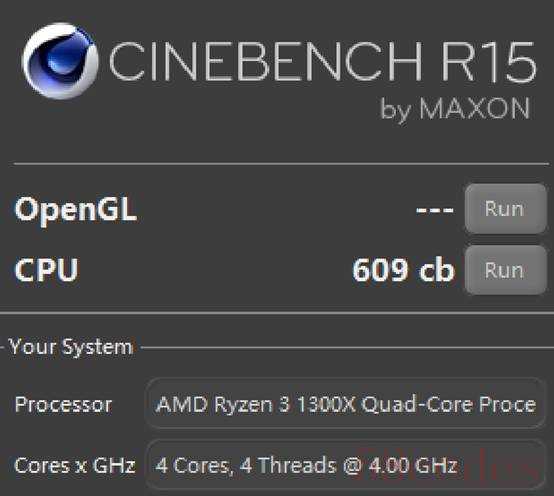Click the divider line below CPU row
Screen dimensions: 554x496
click(x=277, y=313)
